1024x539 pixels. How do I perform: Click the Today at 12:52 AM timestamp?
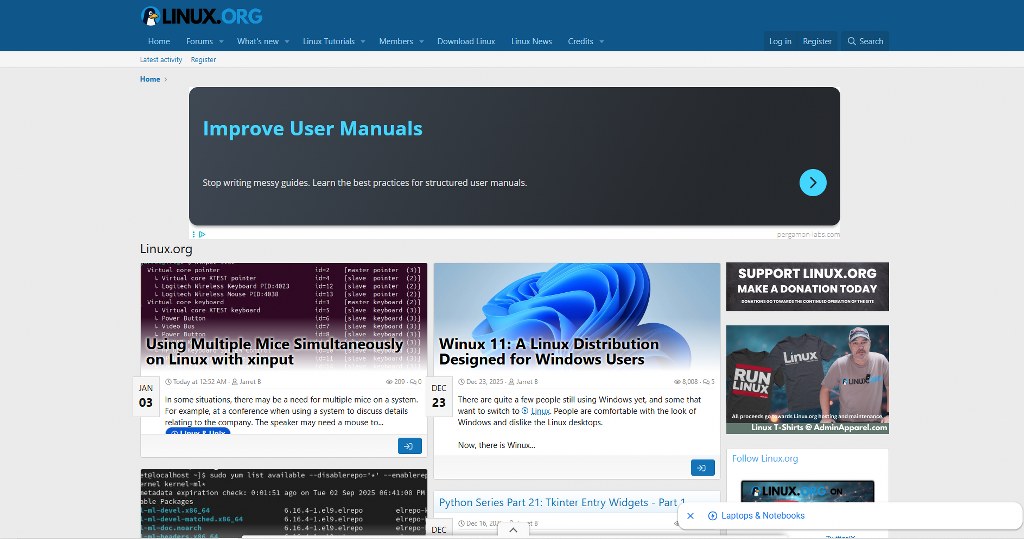click(x=199, y=382)
